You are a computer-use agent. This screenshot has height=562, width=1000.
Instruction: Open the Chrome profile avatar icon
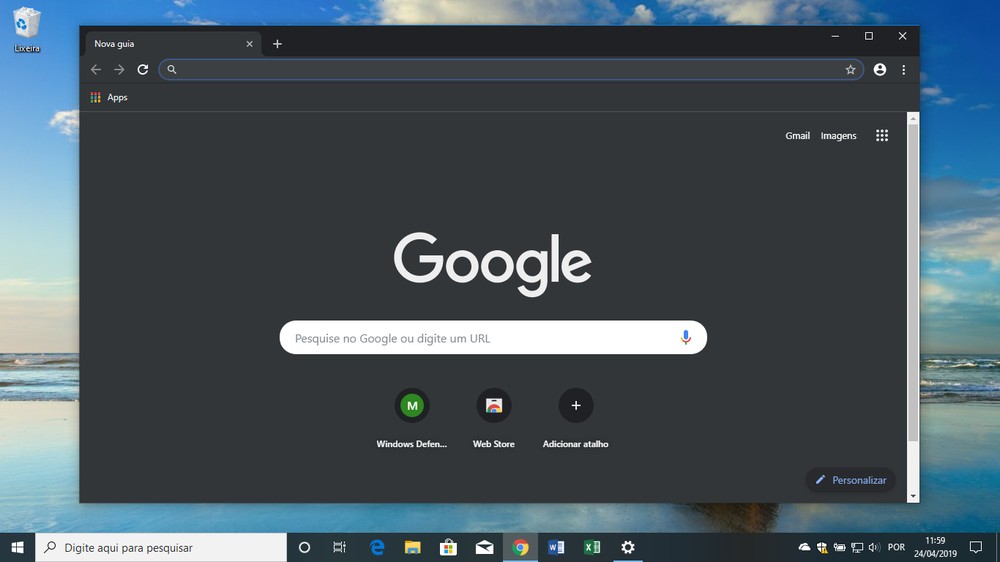(x=879, y=70)
